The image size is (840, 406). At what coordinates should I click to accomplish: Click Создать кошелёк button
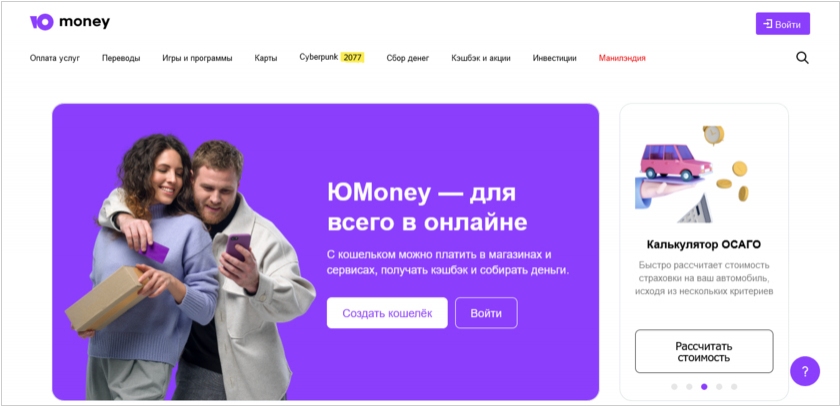387,313
